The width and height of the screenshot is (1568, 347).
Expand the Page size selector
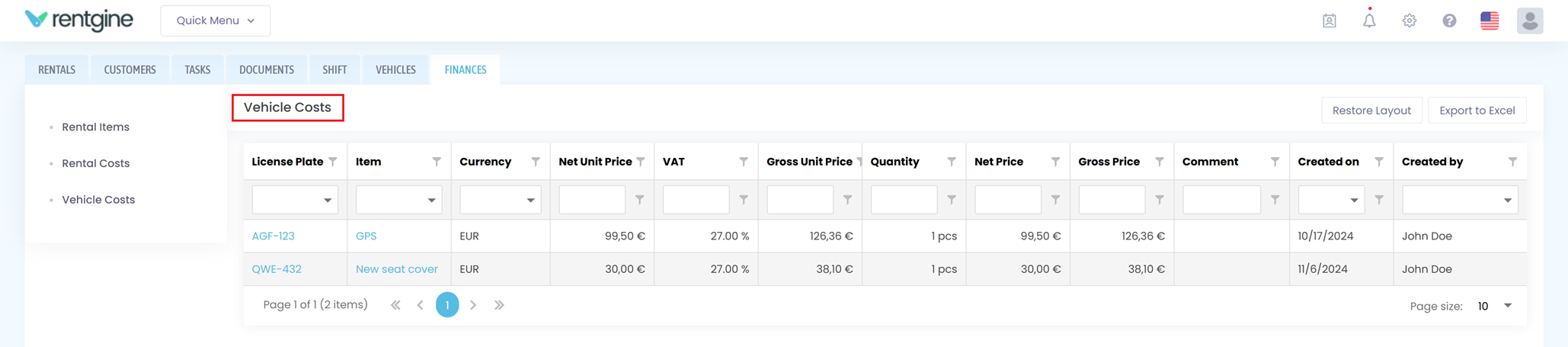(x=1494, y=306)
